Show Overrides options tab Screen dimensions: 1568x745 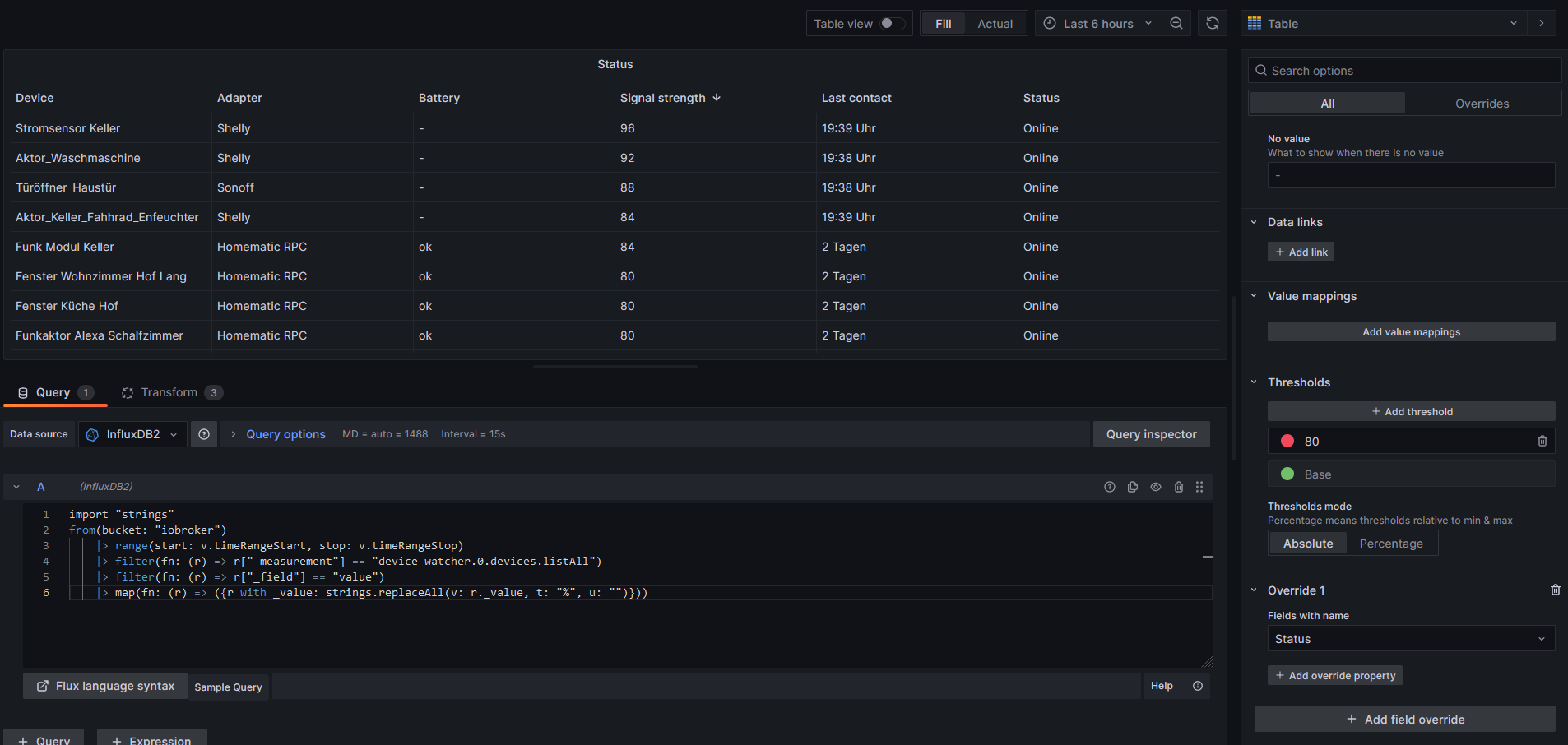click(x=1482, y=104)
